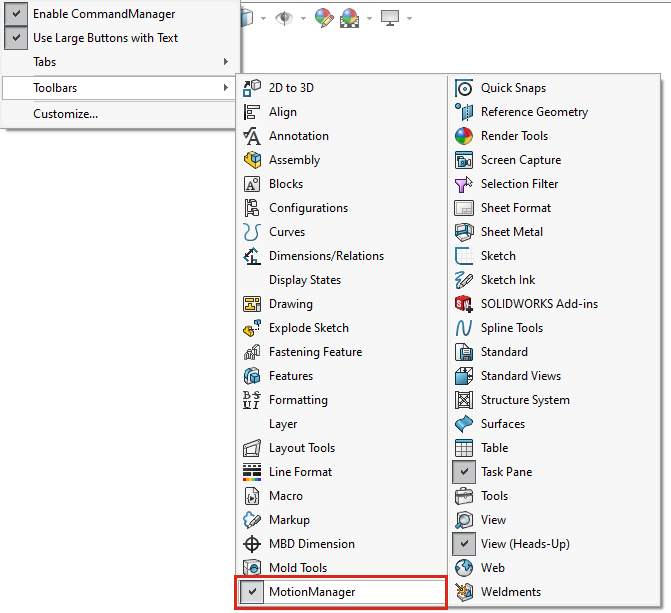Screen dimensions: 671x613
Task: Expand the Tabs submenu
Action: pos(120,62)
